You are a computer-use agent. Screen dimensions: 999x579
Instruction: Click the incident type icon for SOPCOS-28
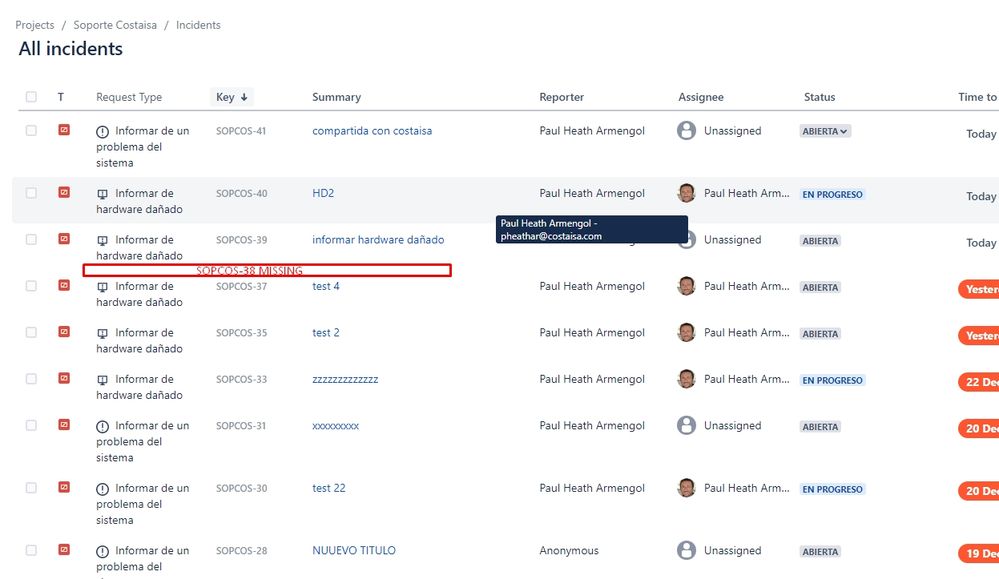pos(64,550)
